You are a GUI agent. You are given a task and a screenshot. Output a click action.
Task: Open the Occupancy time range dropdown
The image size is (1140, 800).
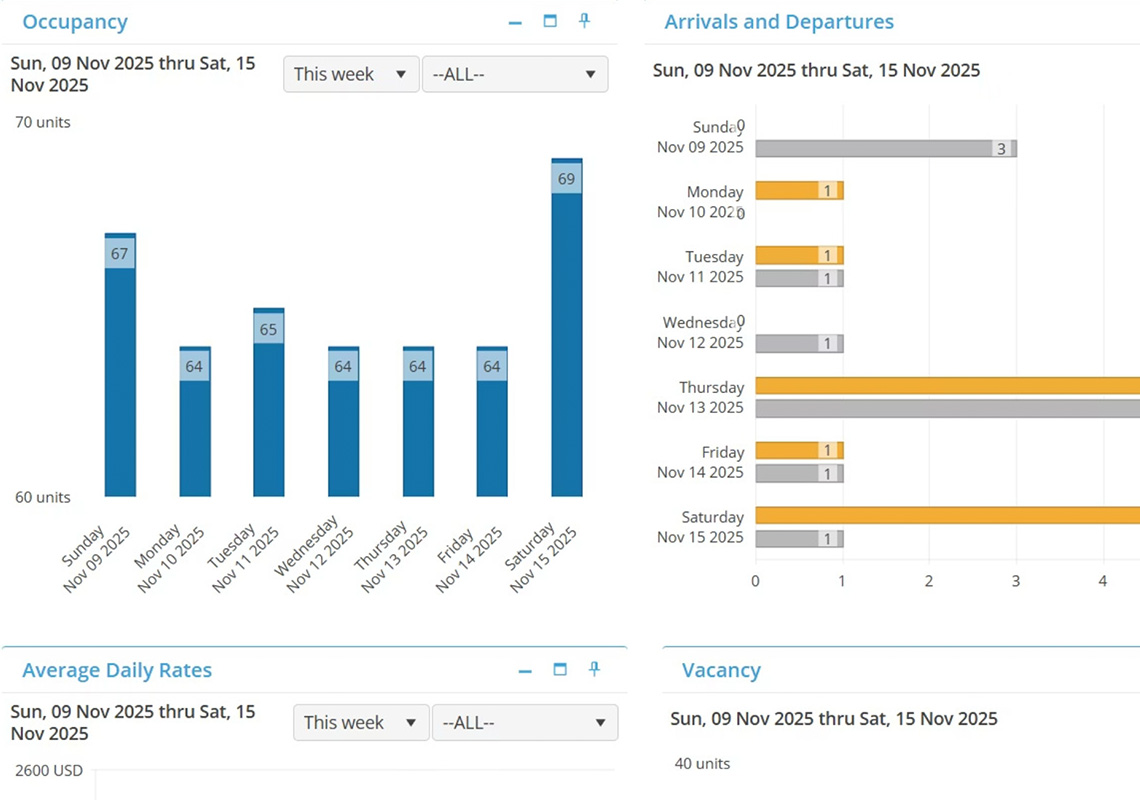click(x=350, y=74)
